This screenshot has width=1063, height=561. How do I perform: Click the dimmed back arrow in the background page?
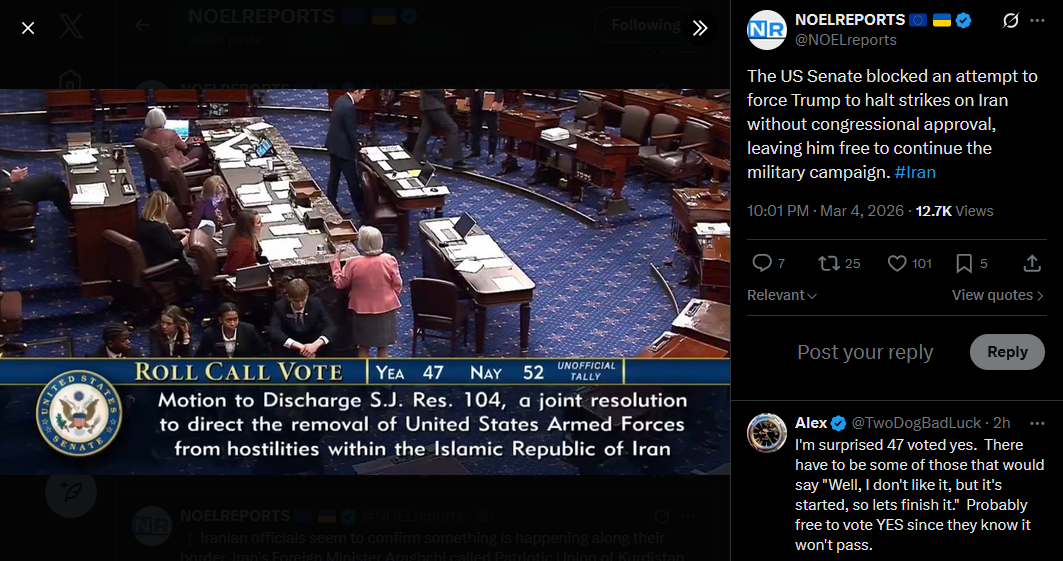[142, 26]
